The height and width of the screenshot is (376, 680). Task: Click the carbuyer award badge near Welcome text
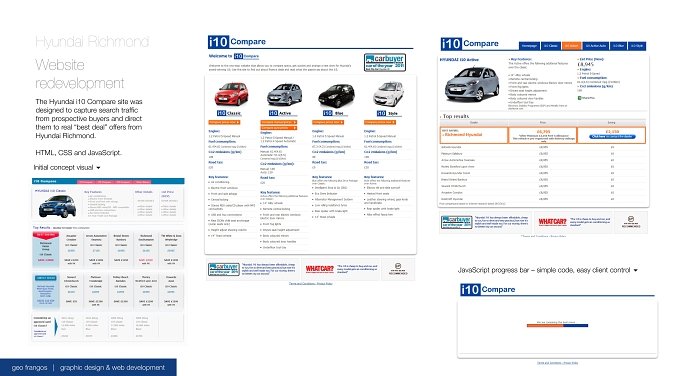pos(385,62)
